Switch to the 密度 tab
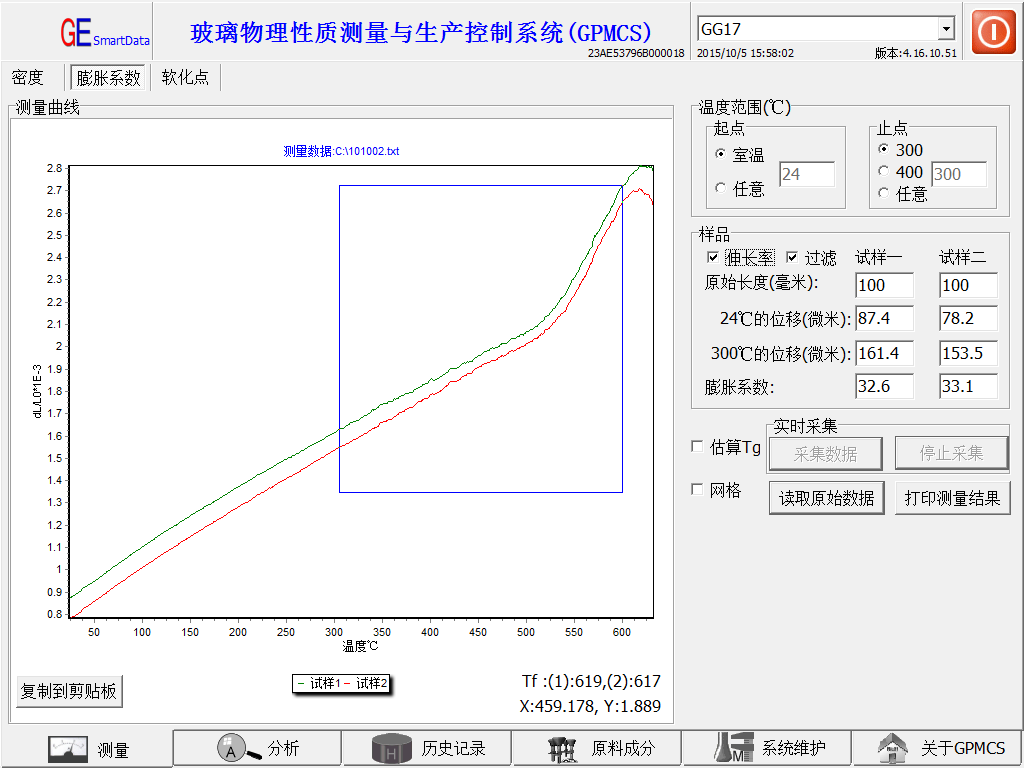1024x768 pixels. point(27,77)
